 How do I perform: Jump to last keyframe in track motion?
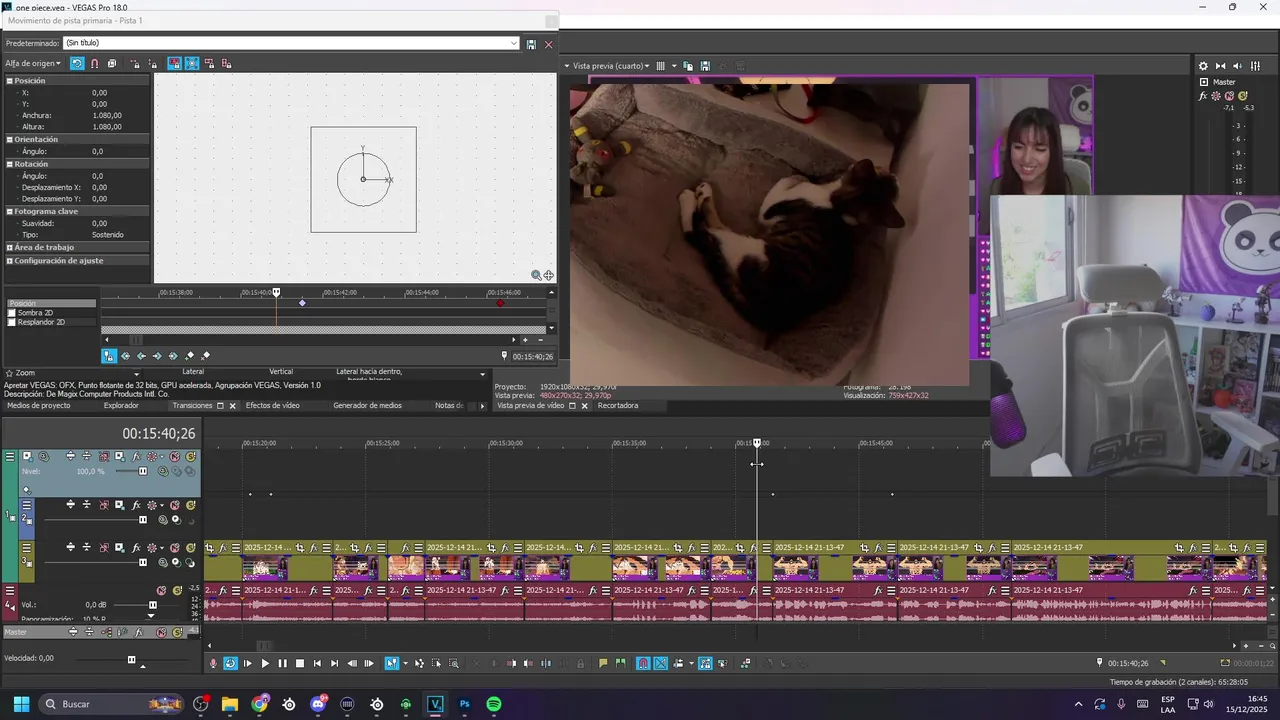[173, 356]
